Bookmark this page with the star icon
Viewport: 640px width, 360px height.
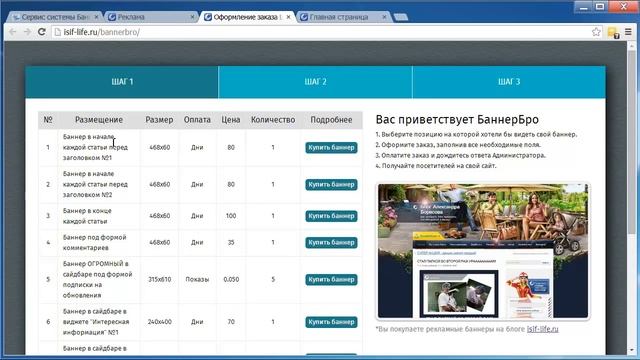596,32
